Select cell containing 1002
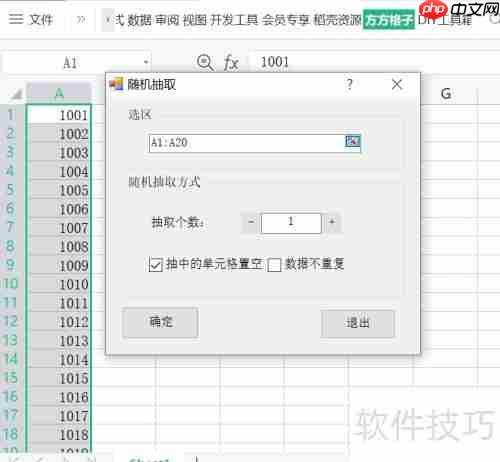This screenshot has width=500, height=462. [59, 134]
